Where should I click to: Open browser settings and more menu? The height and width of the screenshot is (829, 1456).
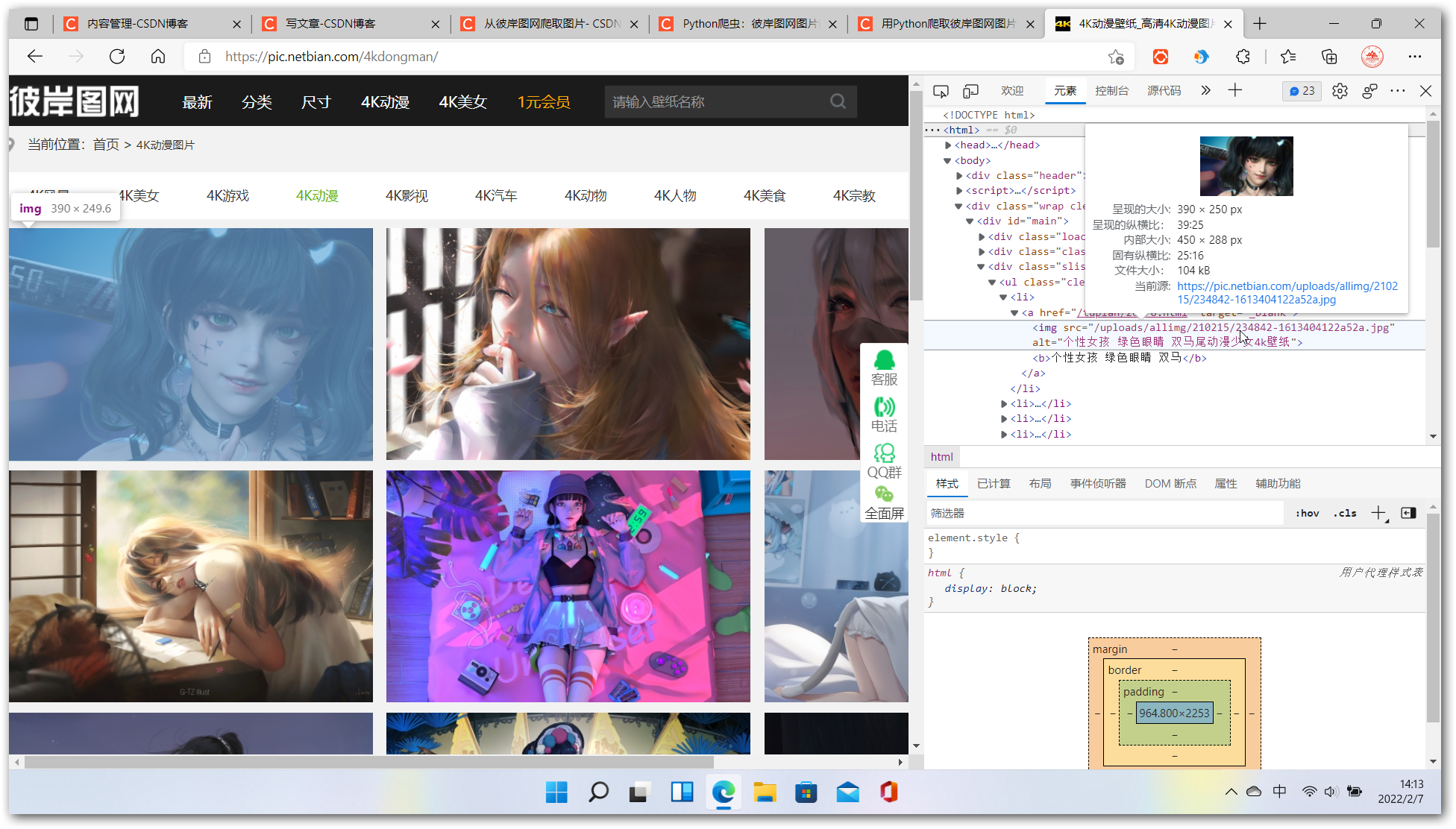tap(1415, 57)
